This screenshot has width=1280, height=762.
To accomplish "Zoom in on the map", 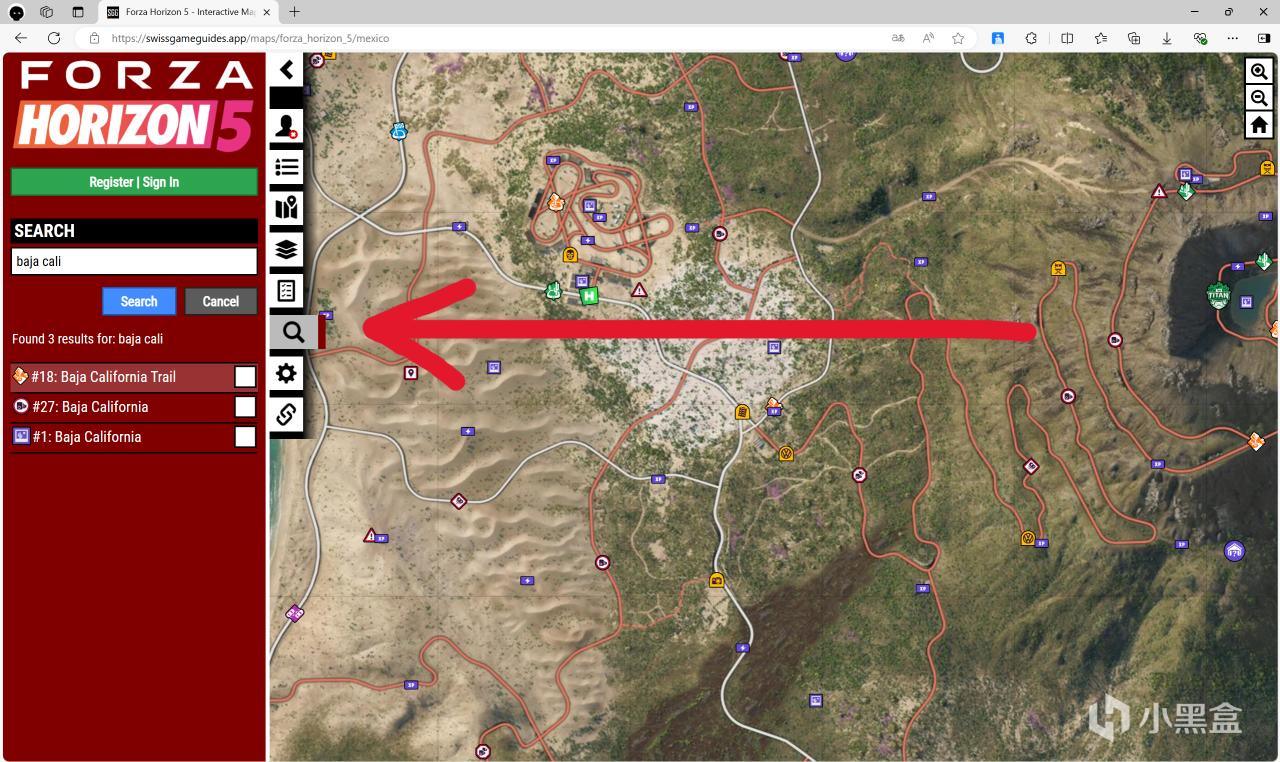I will coord(1259,71).
